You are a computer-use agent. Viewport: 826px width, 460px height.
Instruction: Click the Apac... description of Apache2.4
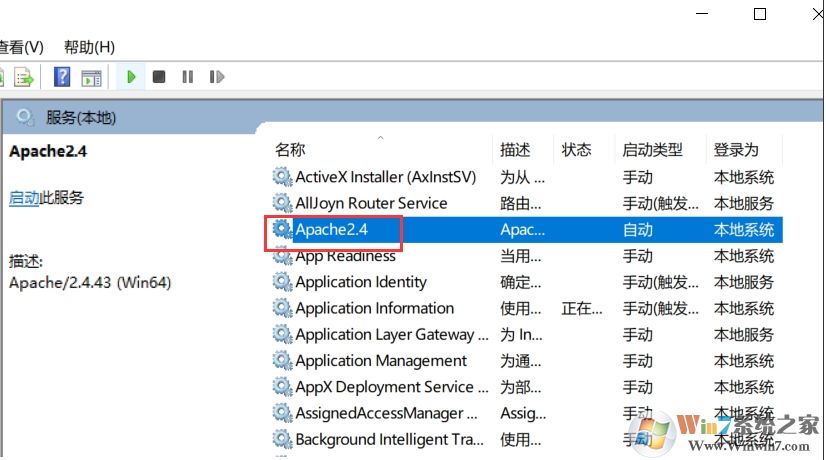click(x=523, y=230)
